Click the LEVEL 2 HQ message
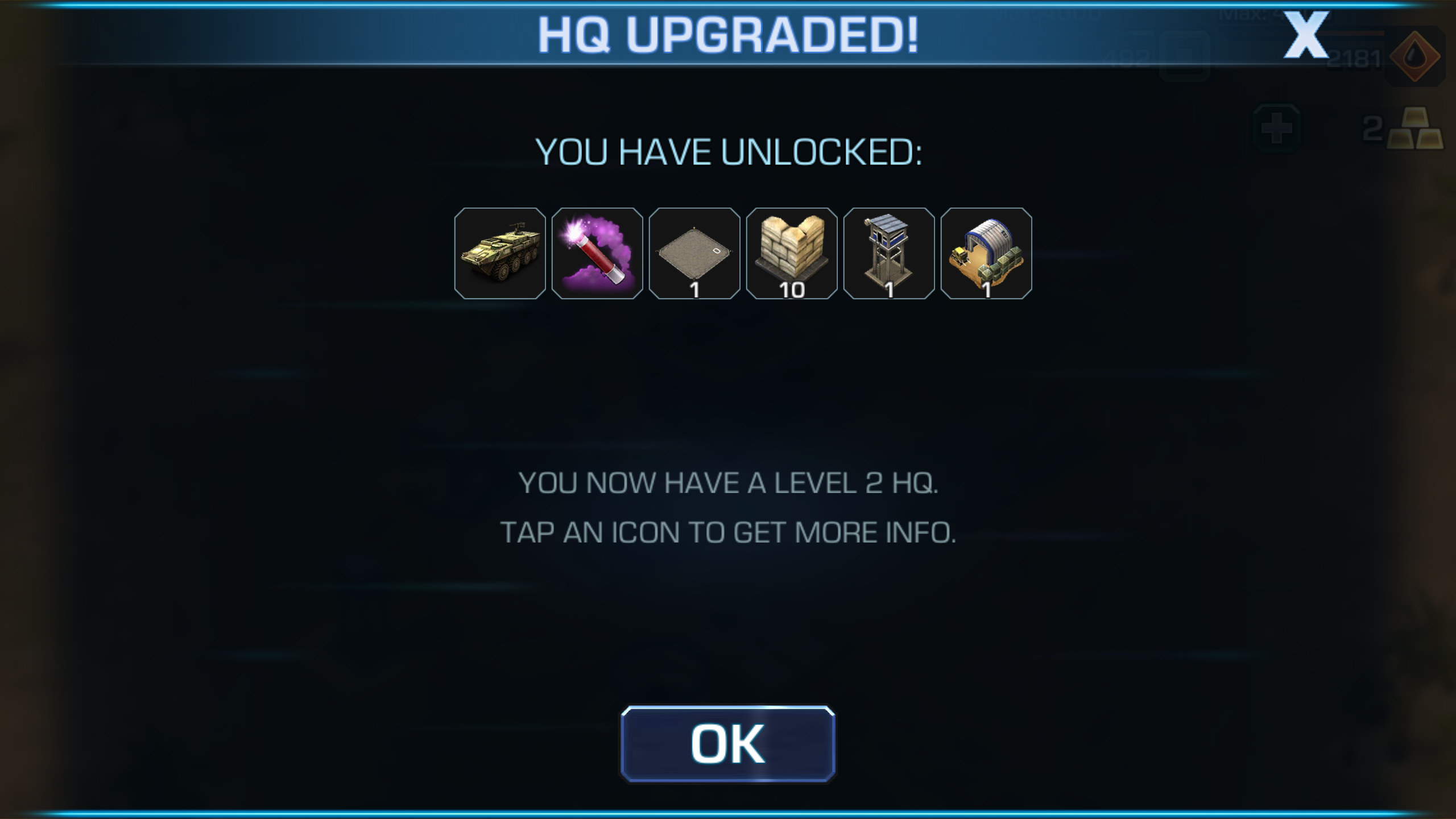The height and width of the screenshot is (819, 1456). pos(728,483)
